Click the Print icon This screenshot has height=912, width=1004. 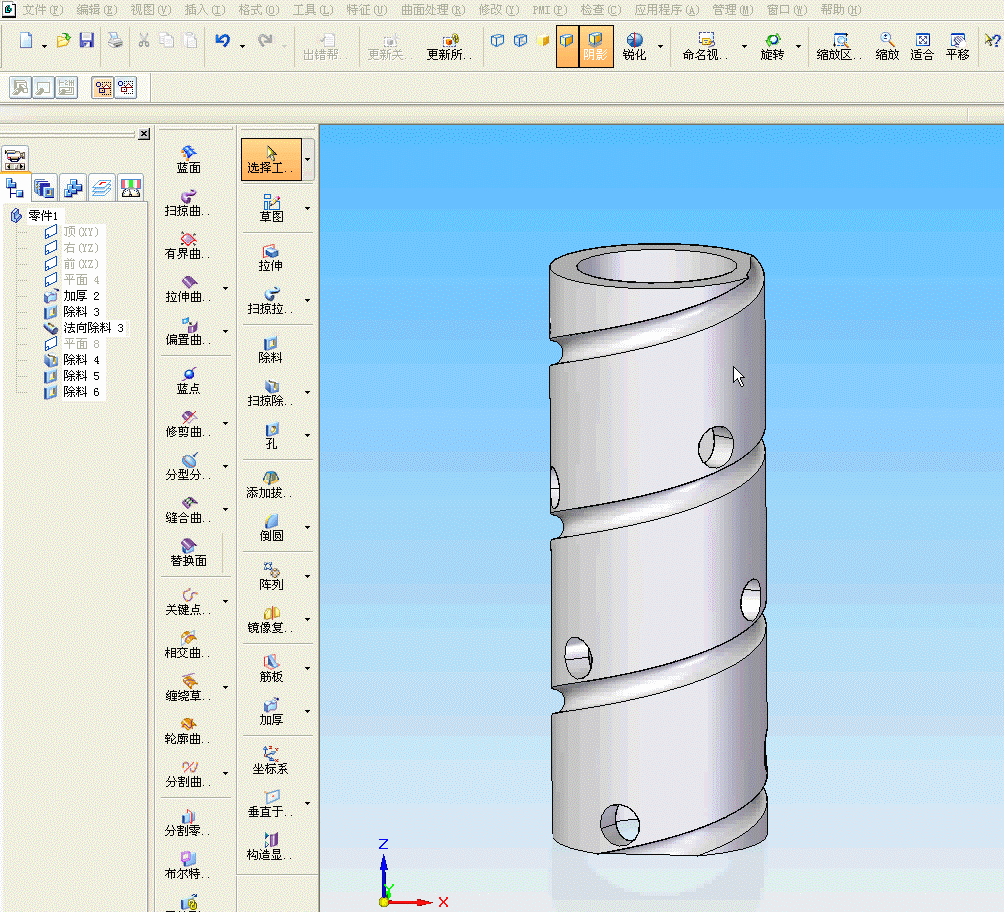click(x=115, y=41)
